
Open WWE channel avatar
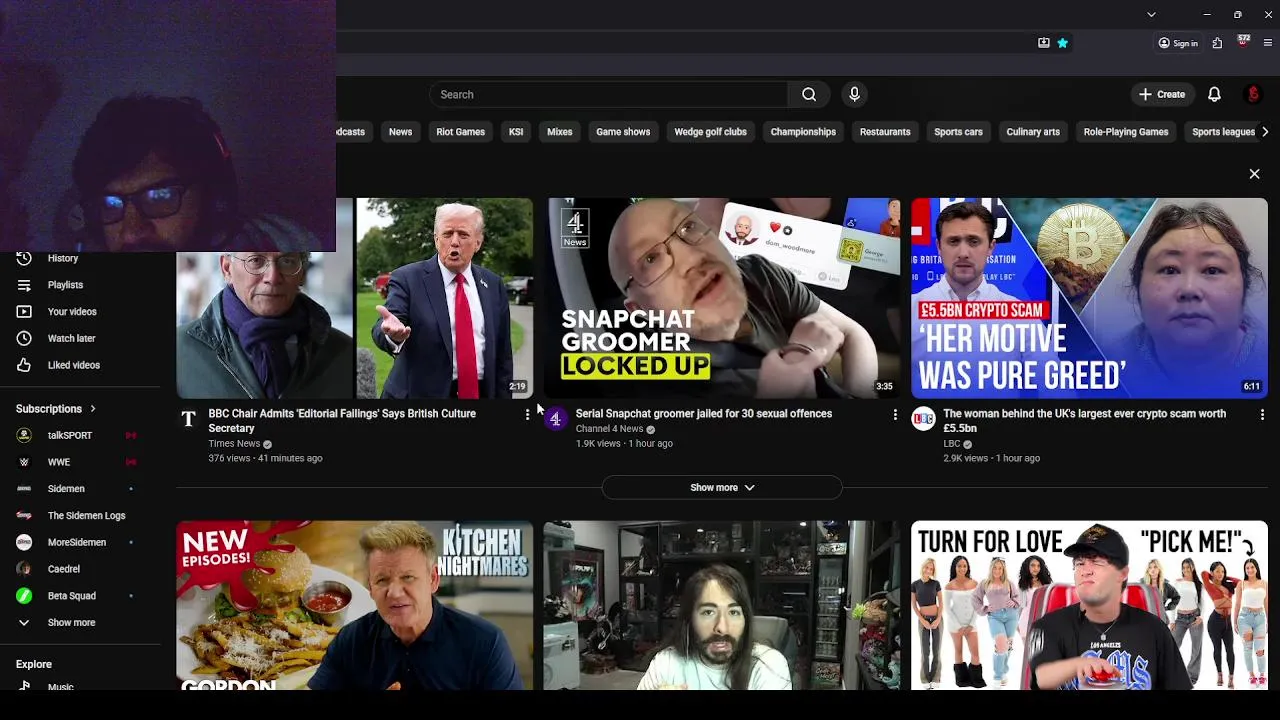coord(24,462)
